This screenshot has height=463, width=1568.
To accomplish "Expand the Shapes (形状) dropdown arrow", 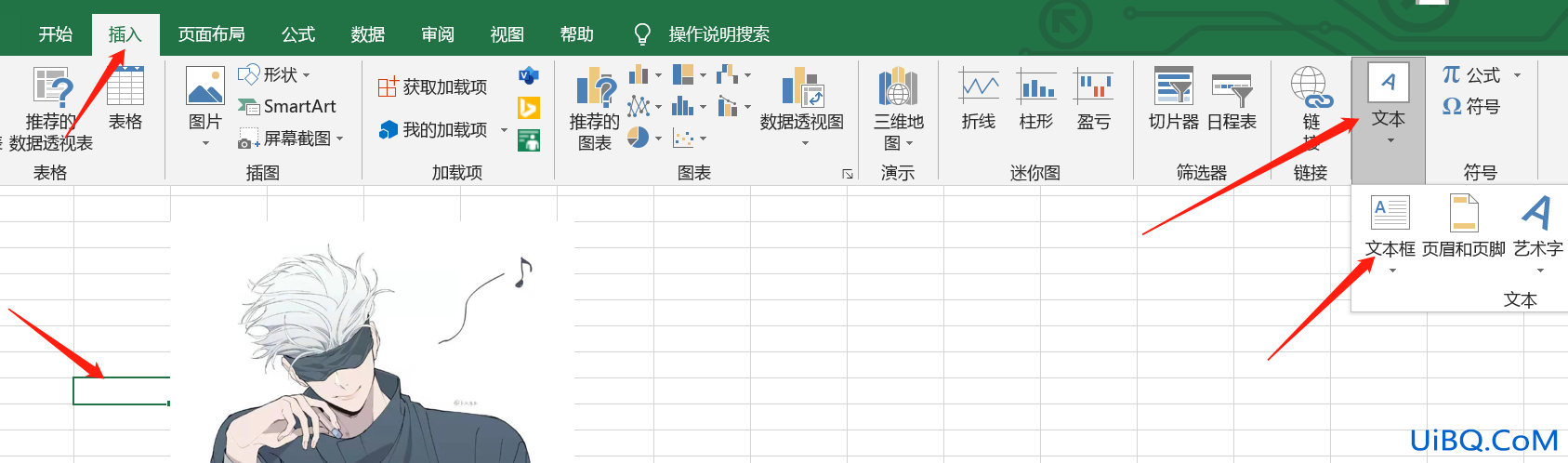I will [x=306, y=75].
